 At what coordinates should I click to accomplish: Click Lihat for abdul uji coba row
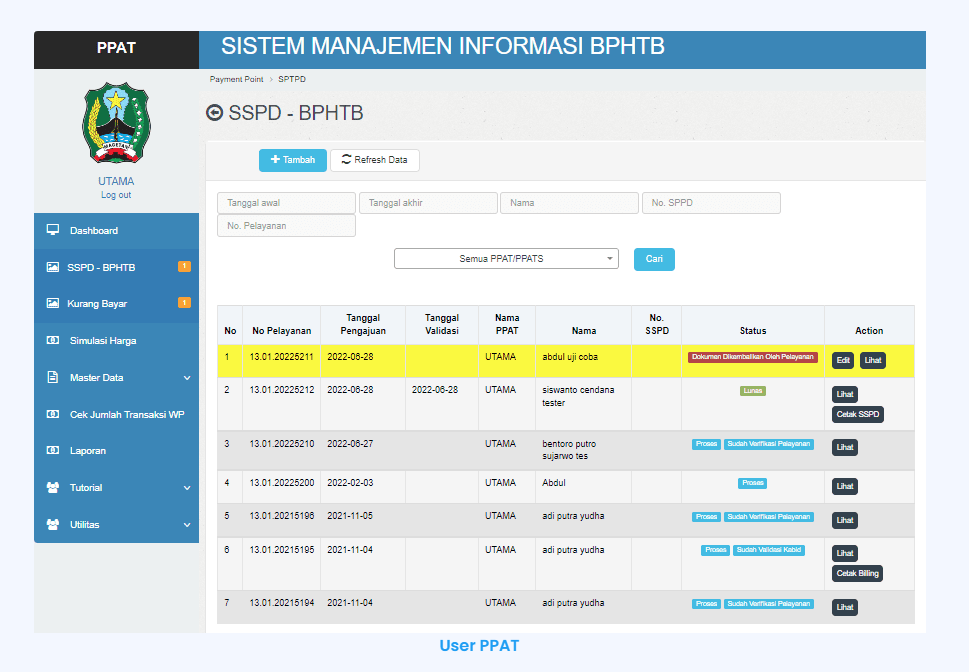tap(873, 360)
